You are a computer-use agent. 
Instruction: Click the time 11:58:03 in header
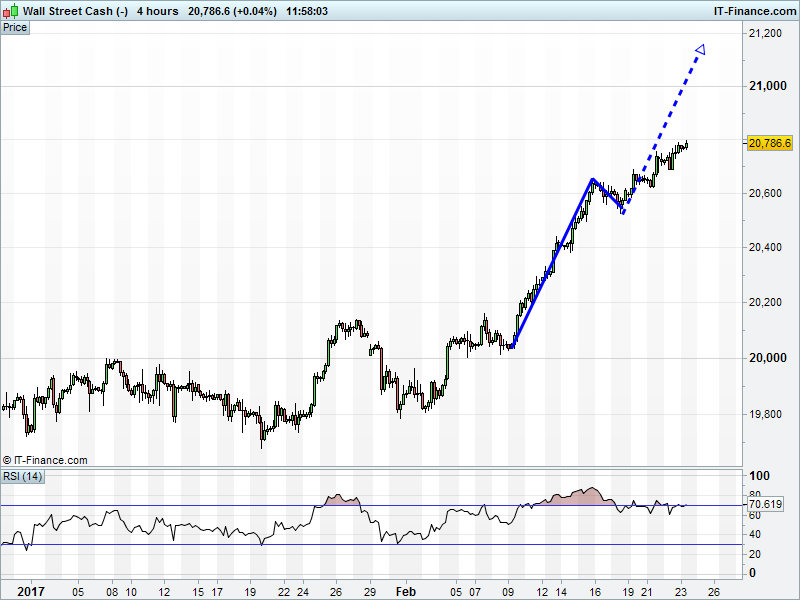point(307,11)
